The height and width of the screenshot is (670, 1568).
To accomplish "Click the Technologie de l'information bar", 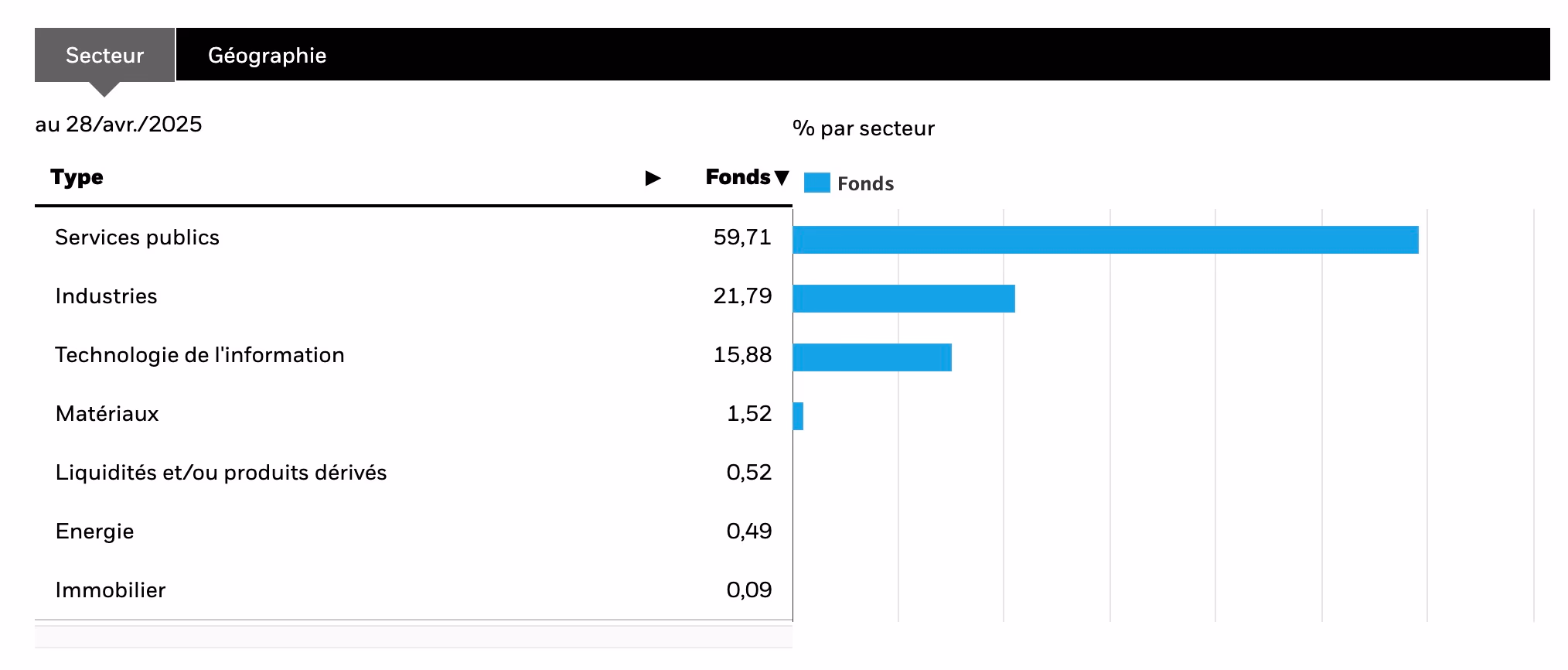I will pos(872,357).
